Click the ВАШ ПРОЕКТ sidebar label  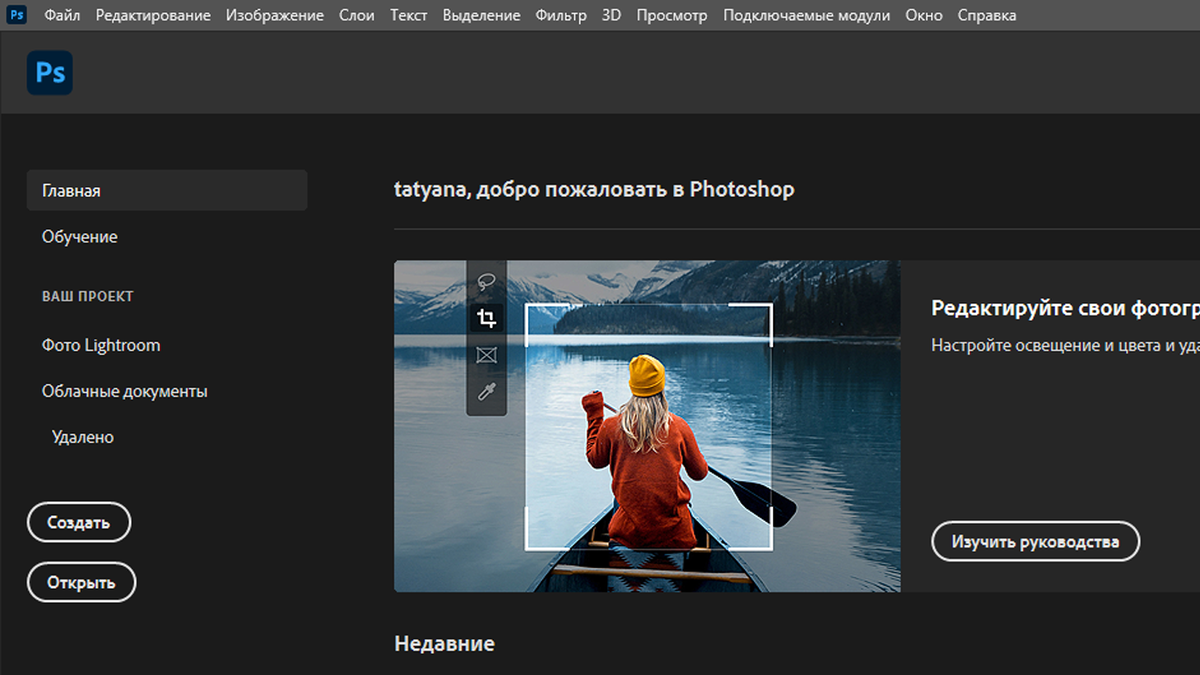(x=88, y=296)
